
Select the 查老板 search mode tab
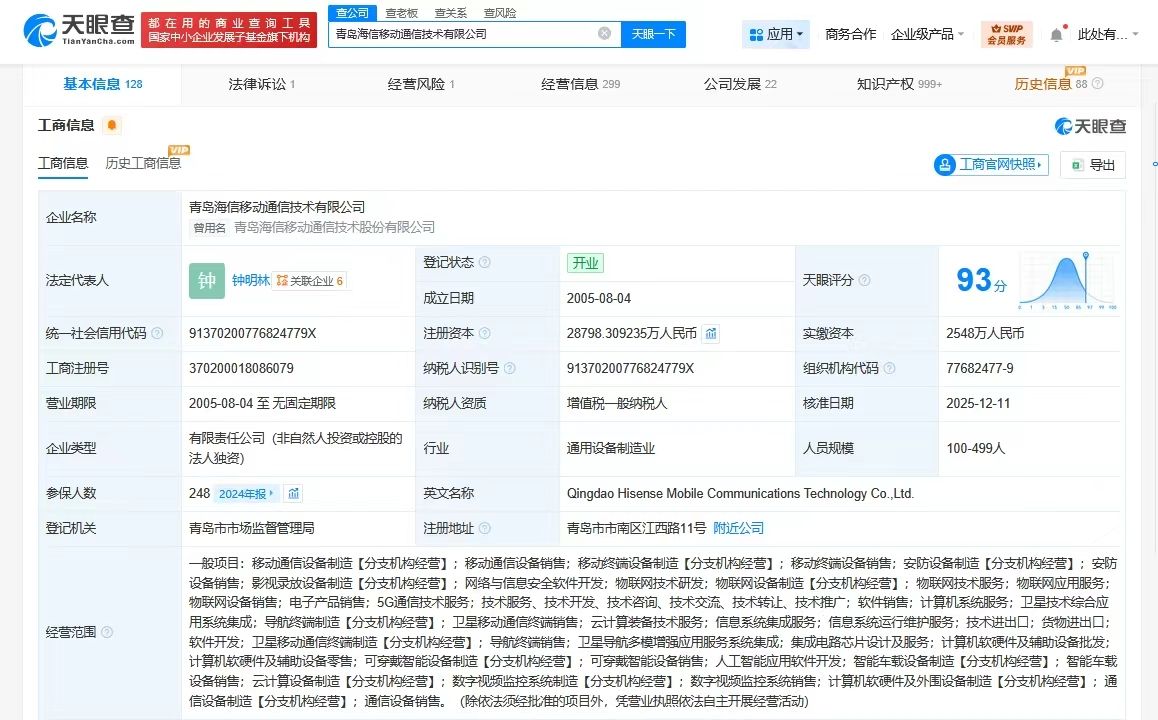coord(402,13)
